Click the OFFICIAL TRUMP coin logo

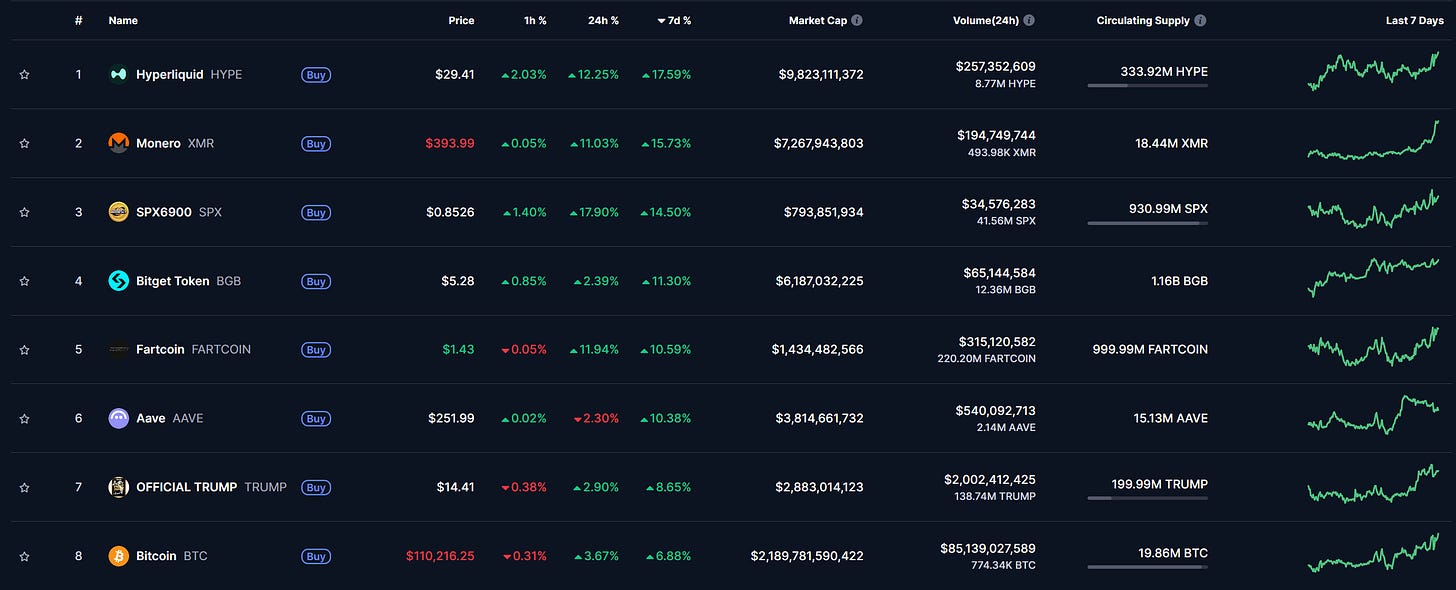pyautogui.click(x=118, y=487)
